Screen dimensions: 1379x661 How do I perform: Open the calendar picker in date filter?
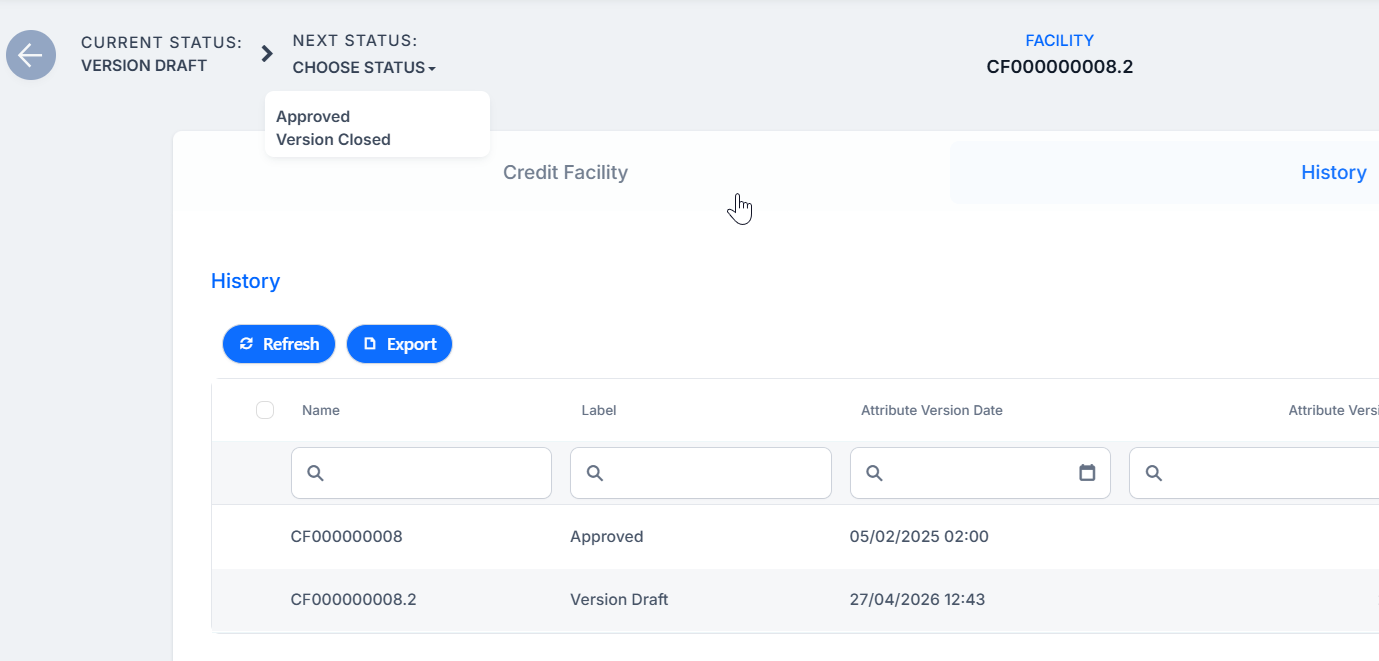tap(1087, 473)
